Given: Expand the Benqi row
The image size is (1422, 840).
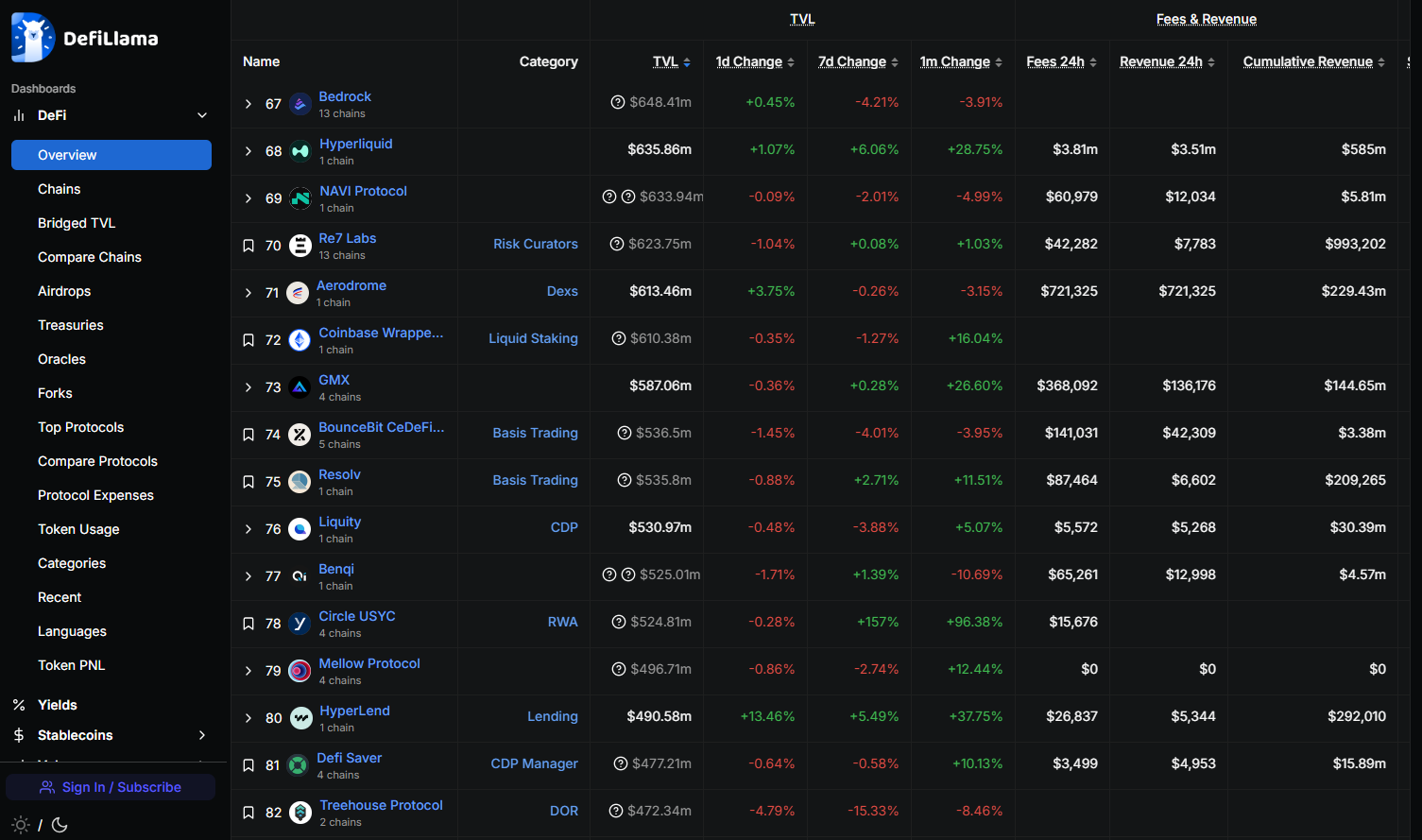Looking at the screenshot, I should [248, 576].
